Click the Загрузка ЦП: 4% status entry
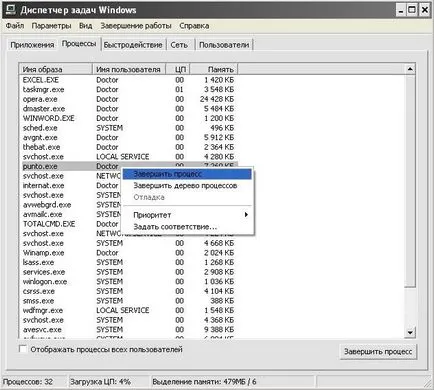 [x=100, y=382]
